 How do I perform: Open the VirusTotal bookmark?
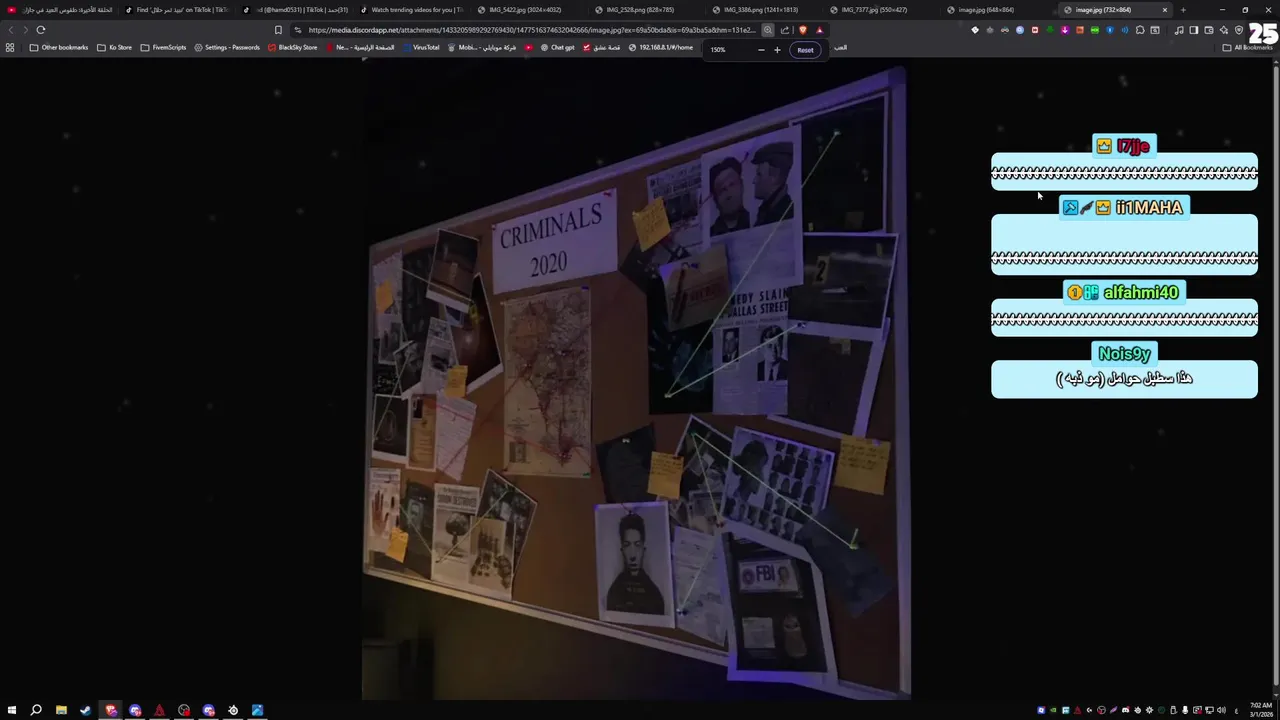420,47
